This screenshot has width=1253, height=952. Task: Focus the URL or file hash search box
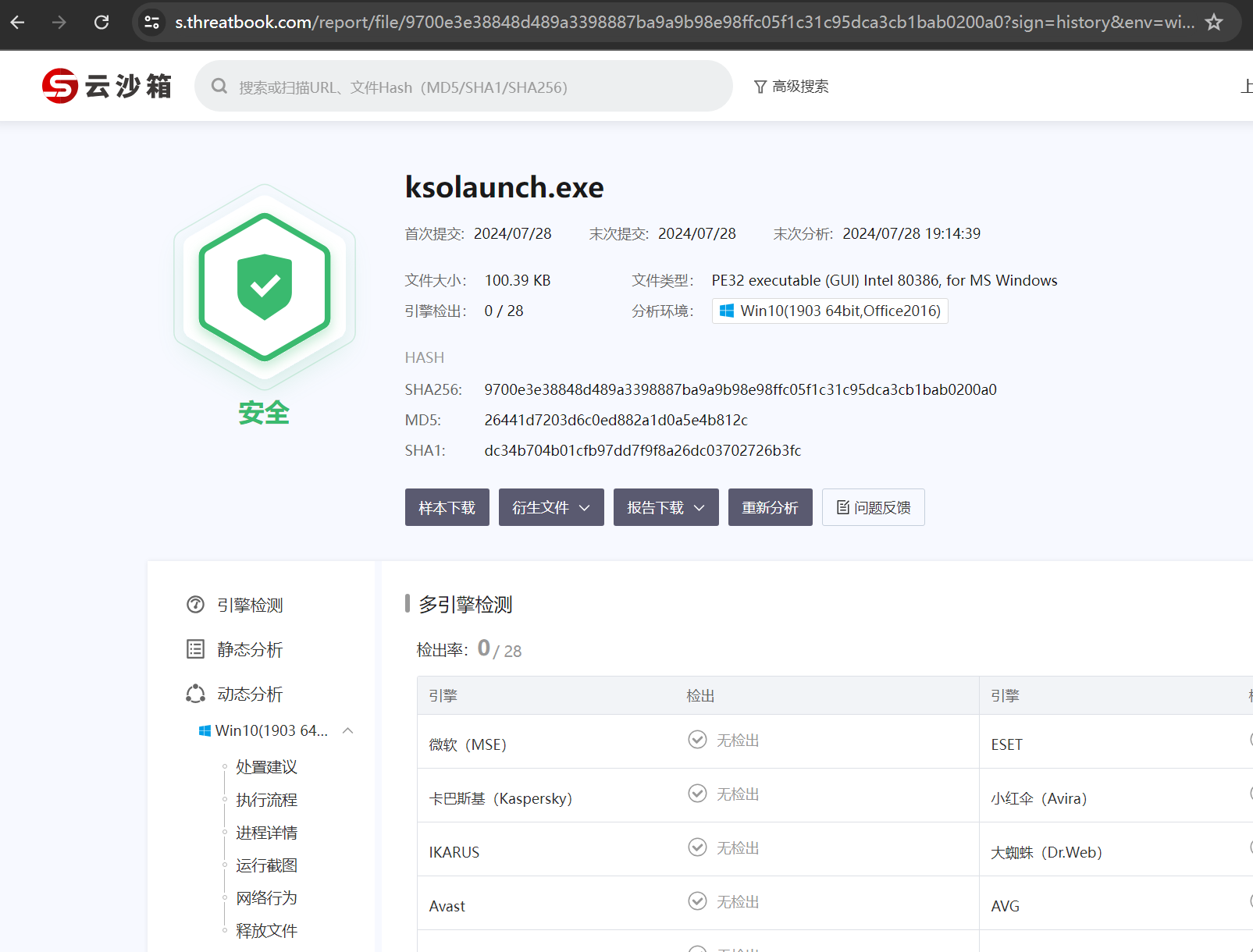click(x=464, y=86)
